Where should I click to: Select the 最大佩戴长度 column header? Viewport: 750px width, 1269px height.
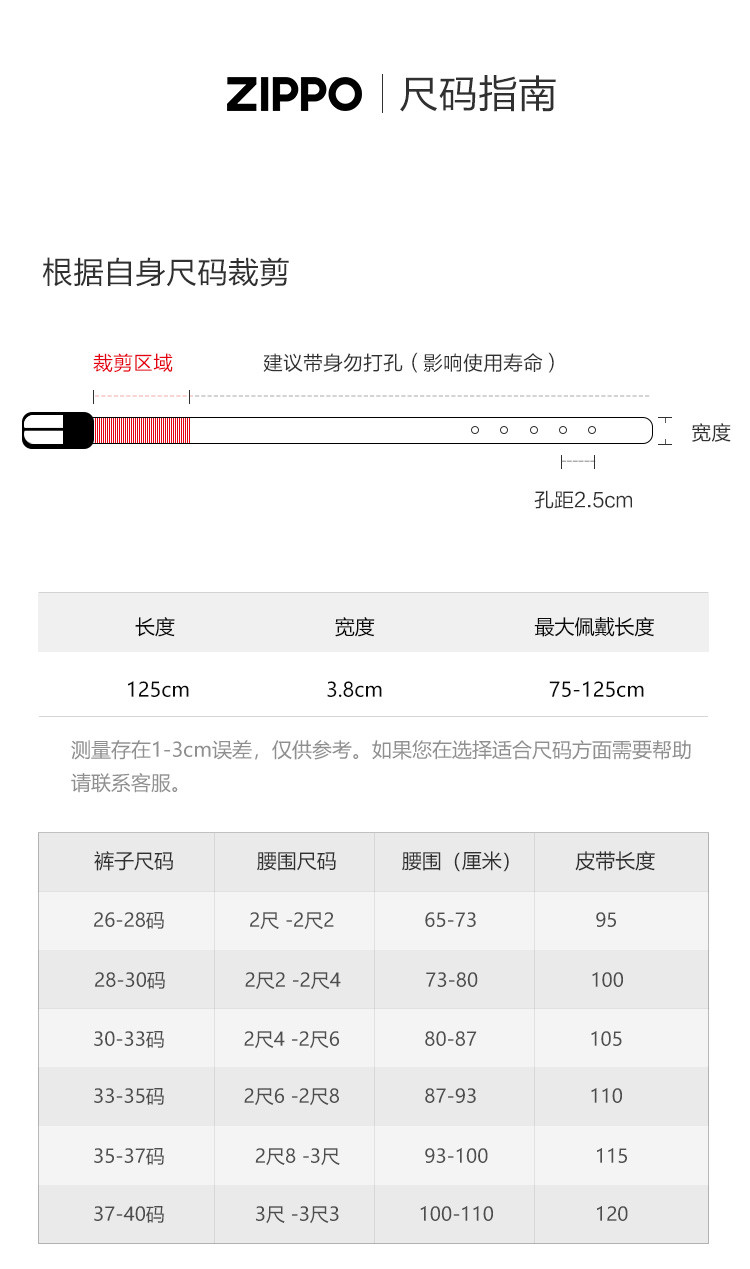[x=594, y=627]
